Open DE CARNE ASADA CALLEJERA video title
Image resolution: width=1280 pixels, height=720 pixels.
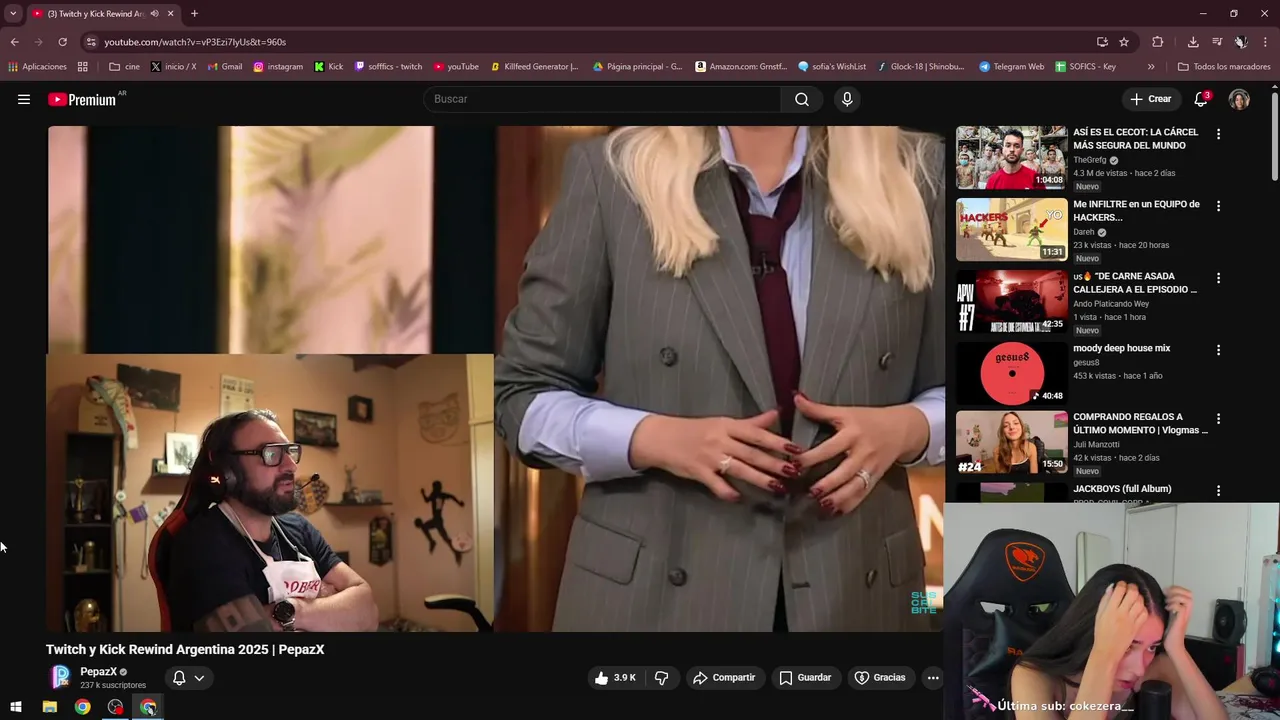(1135, 282)
